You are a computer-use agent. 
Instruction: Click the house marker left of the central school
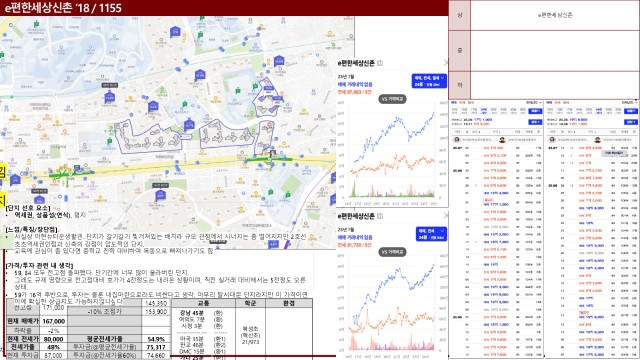tap(153, 106)
